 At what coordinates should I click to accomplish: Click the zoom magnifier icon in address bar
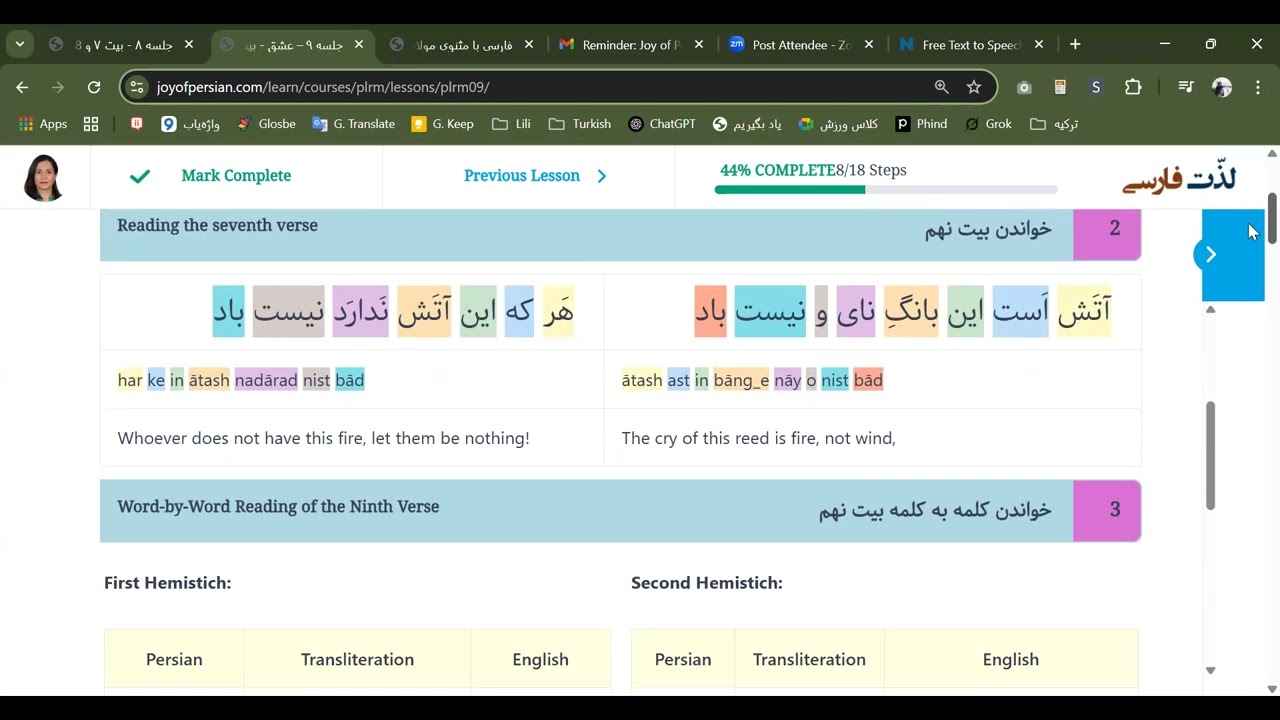click(941, 87)
